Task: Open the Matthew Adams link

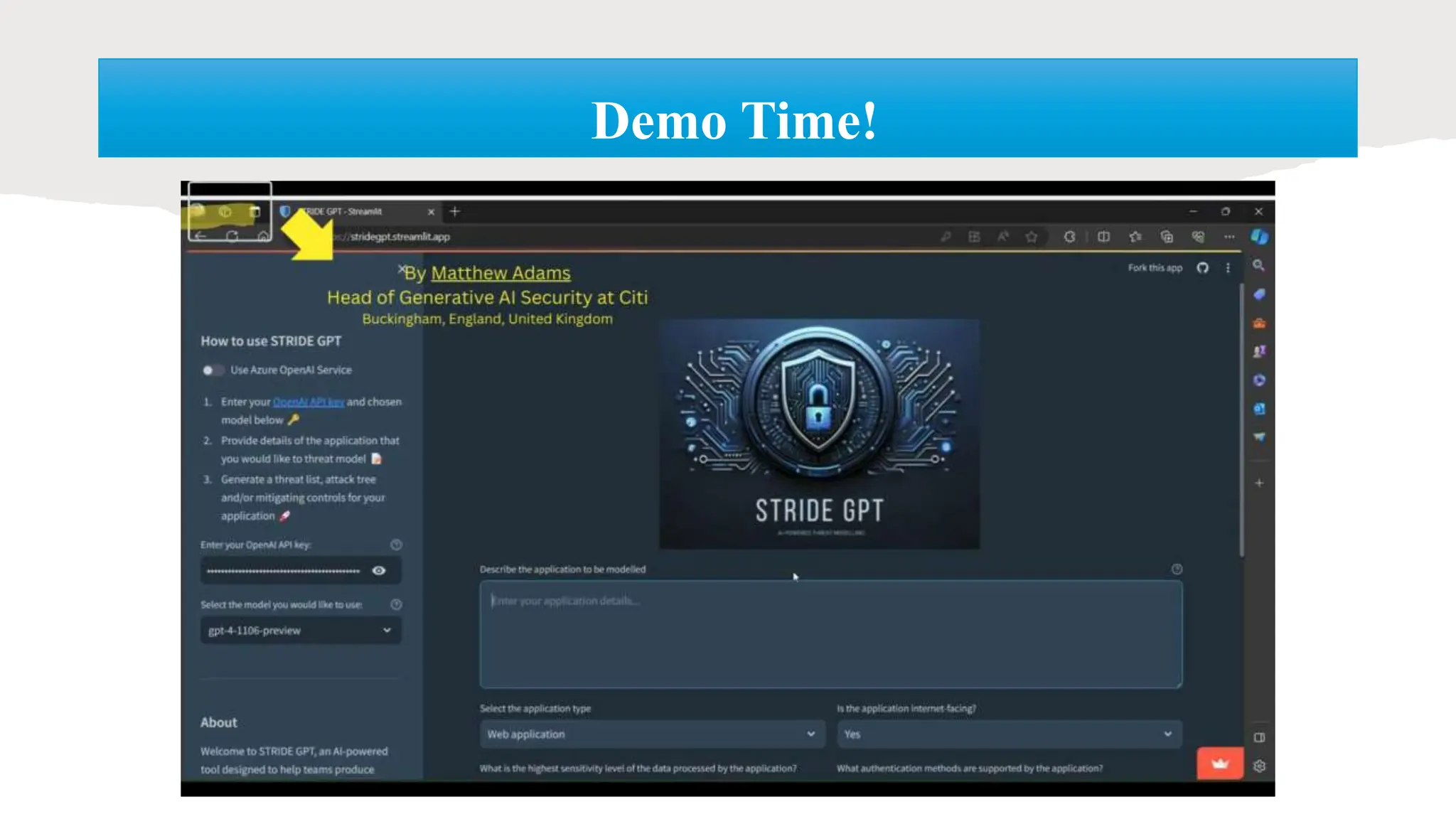Action: click(500, 273)
